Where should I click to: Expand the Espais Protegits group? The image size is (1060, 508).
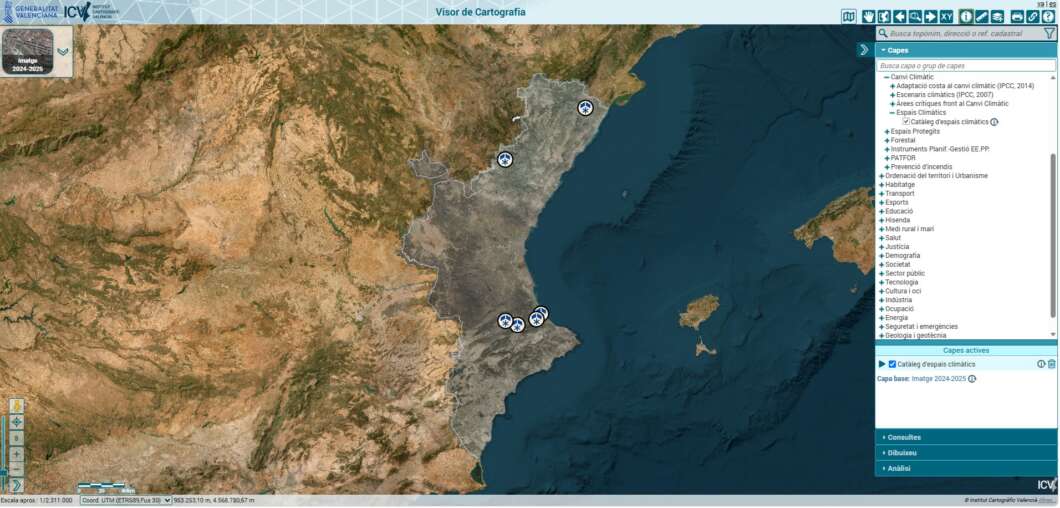coord(887,131)
